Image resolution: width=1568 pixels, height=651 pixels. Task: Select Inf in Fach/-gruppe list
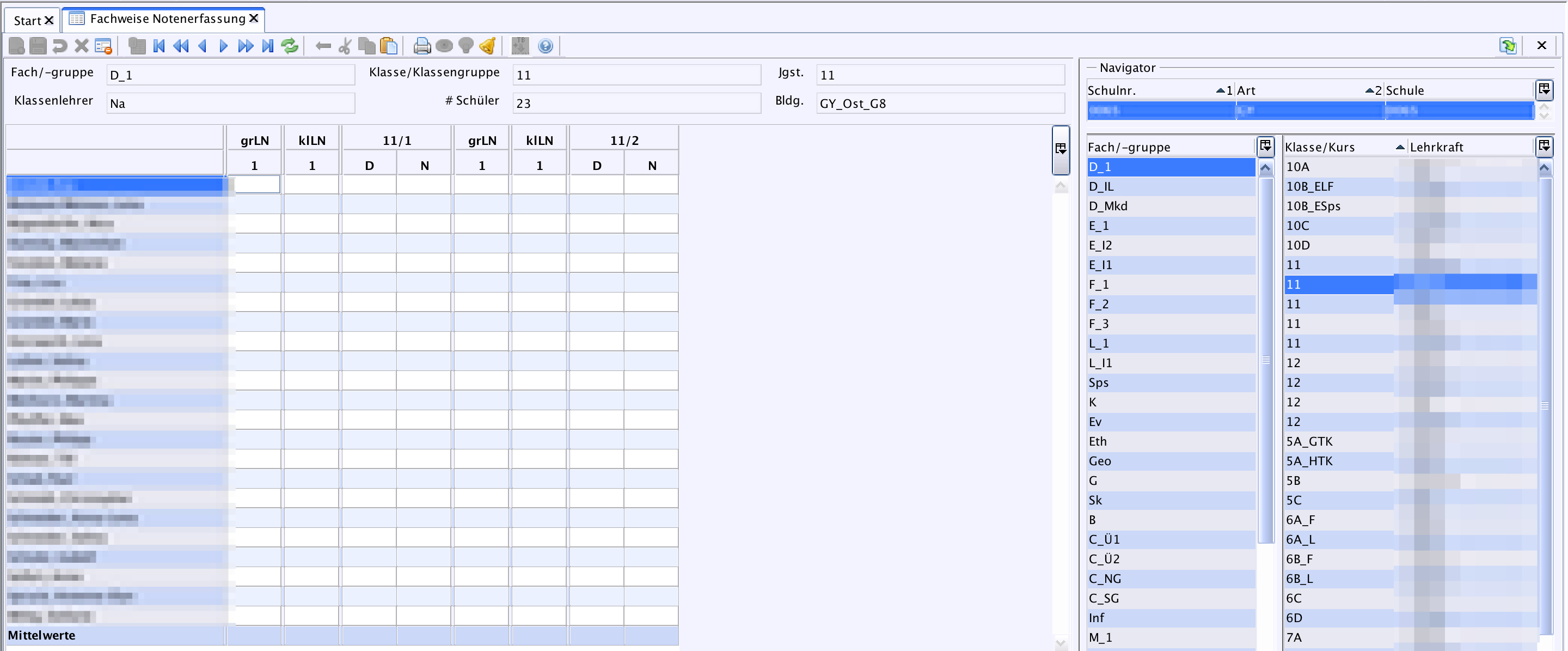(x=1171, y=618)
